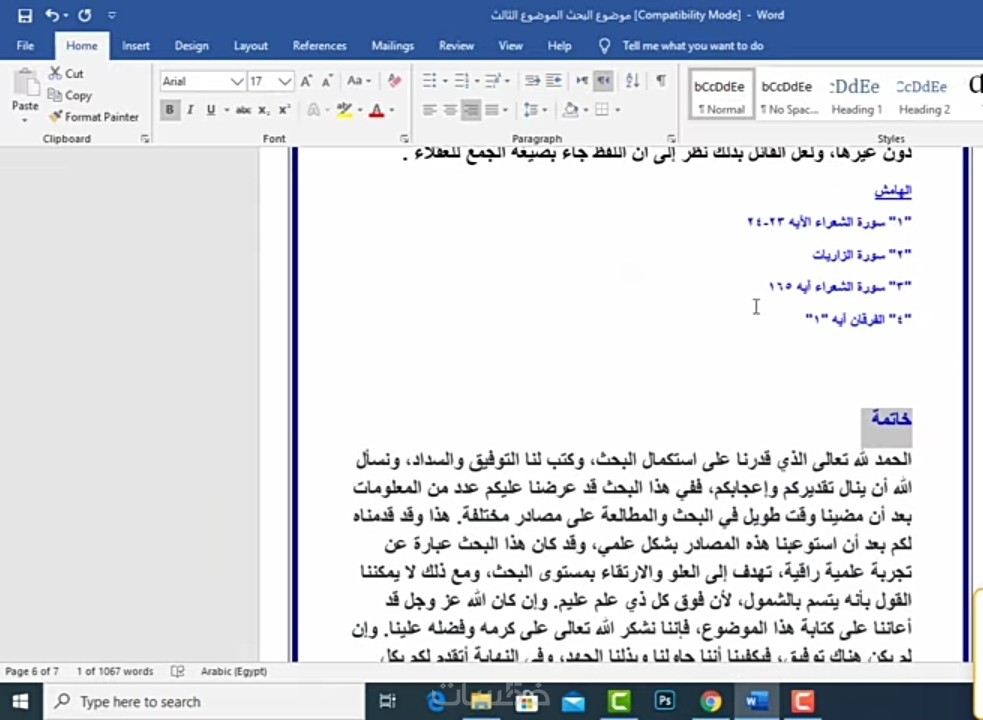
Task: Switch to the Review tab
Action: (x=456, y=46)
